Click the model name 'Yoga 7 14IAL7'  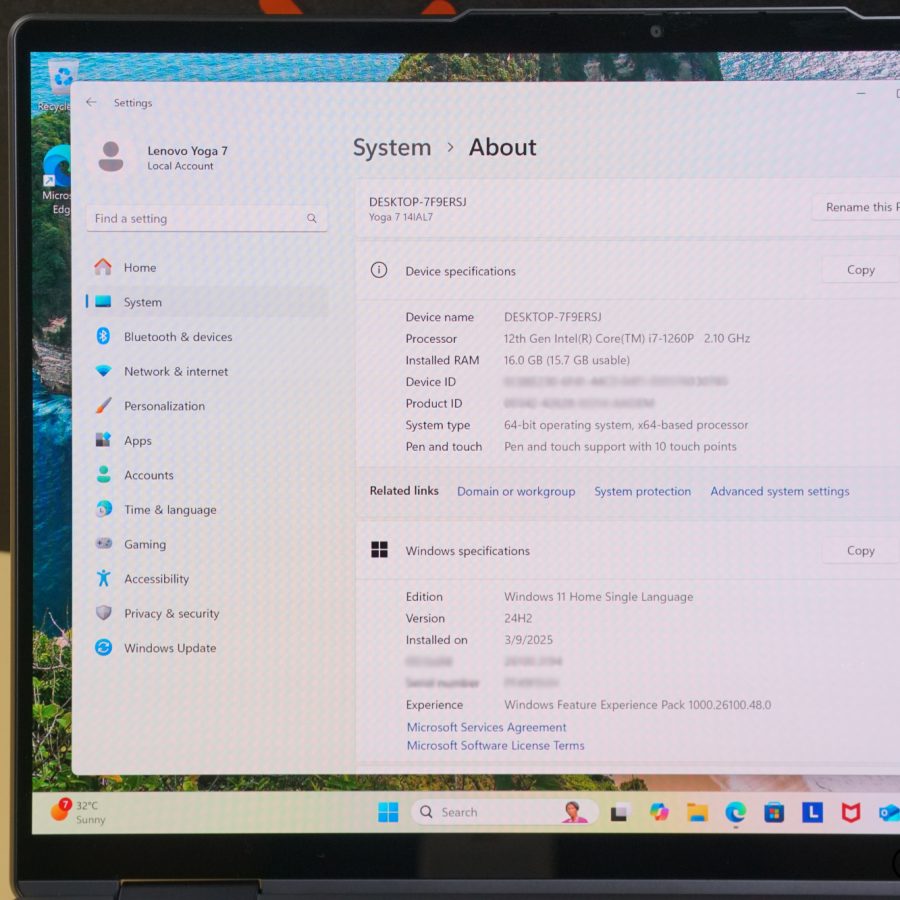pos(401,218)
